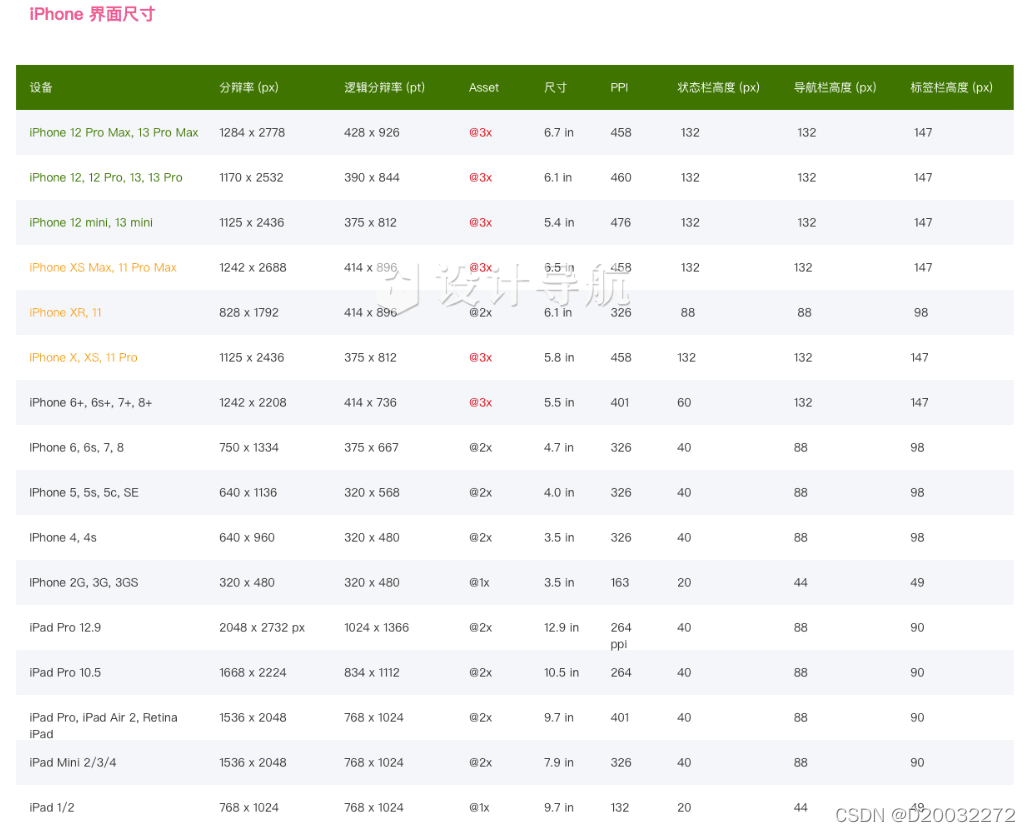Click the '状态栏高度 (px)' column header
Screen dimensions: 1030x832
click(x=718, y=87)
